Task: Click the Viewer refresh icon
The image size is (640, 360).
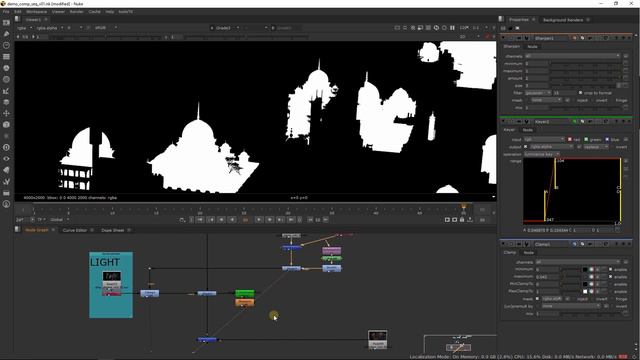Action: 436,28
